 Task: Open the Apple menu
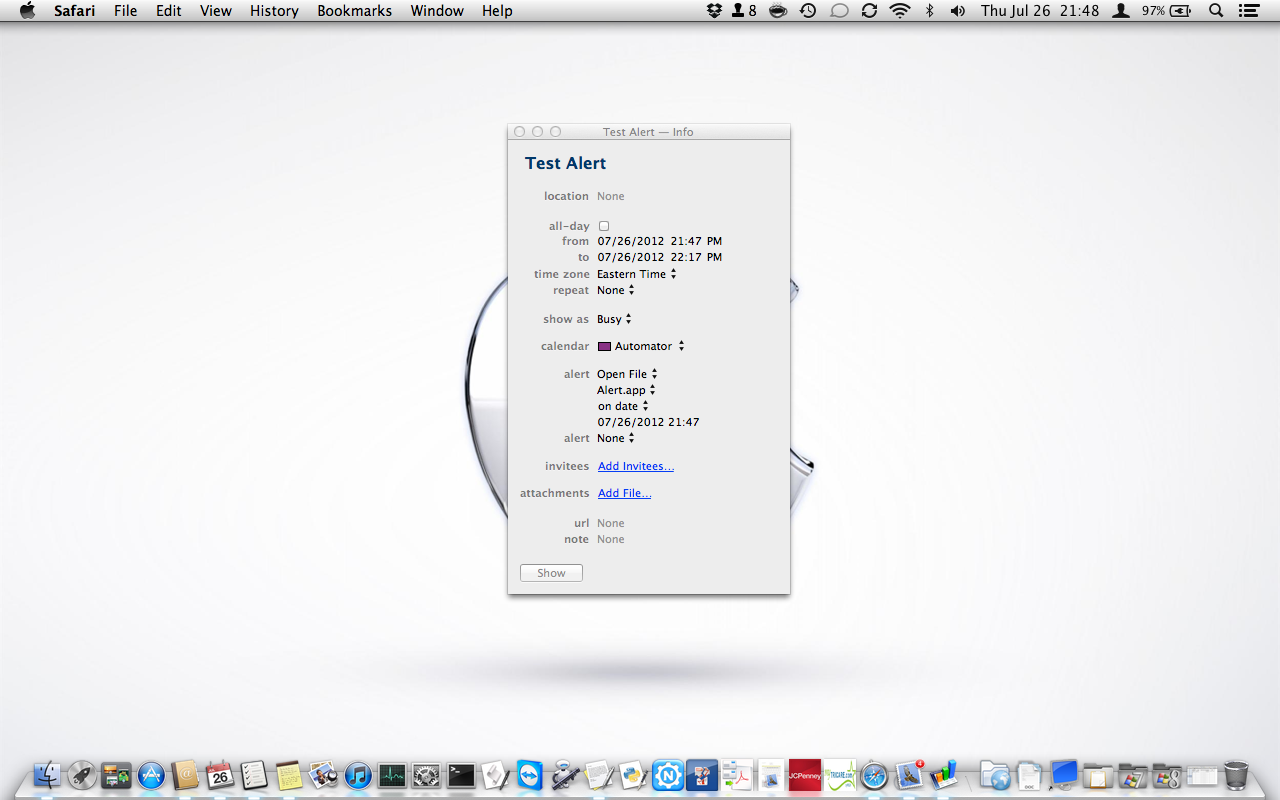(27, 11)
